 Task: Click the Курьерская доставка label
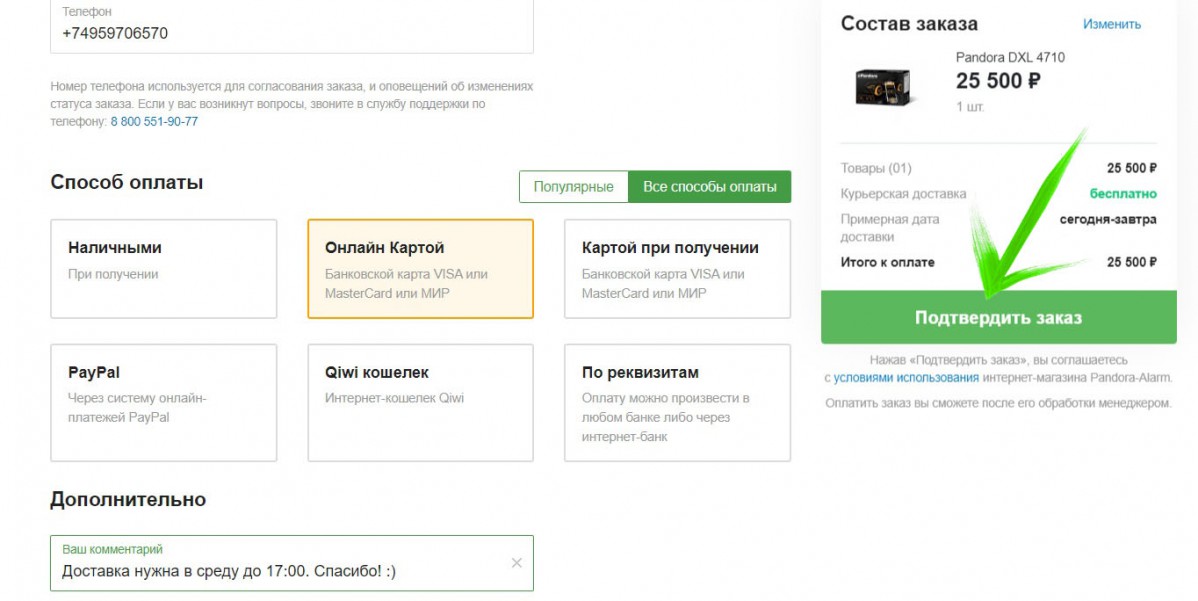tap(904, 194)
